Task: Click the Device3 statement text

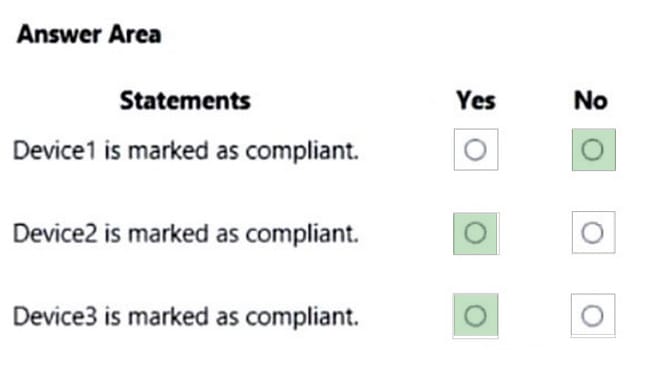Action: (x=186, y=316)
